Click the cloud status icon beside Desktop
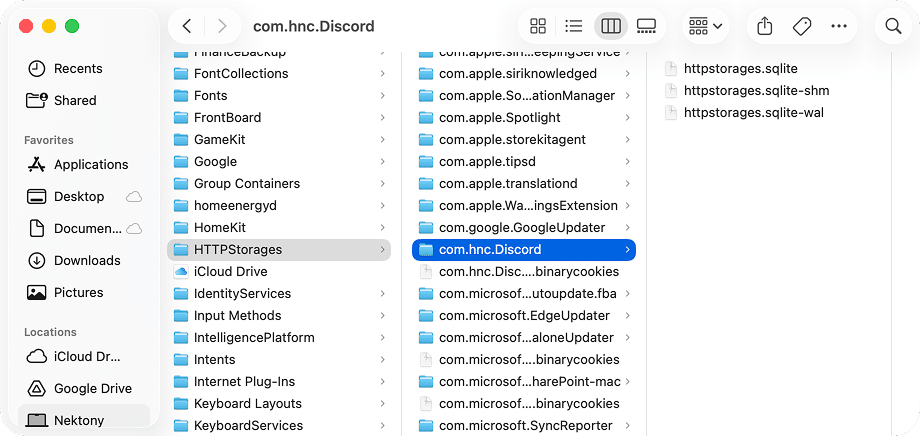The width and height of the screenshot is (920, 436). (x=134, y=197)
